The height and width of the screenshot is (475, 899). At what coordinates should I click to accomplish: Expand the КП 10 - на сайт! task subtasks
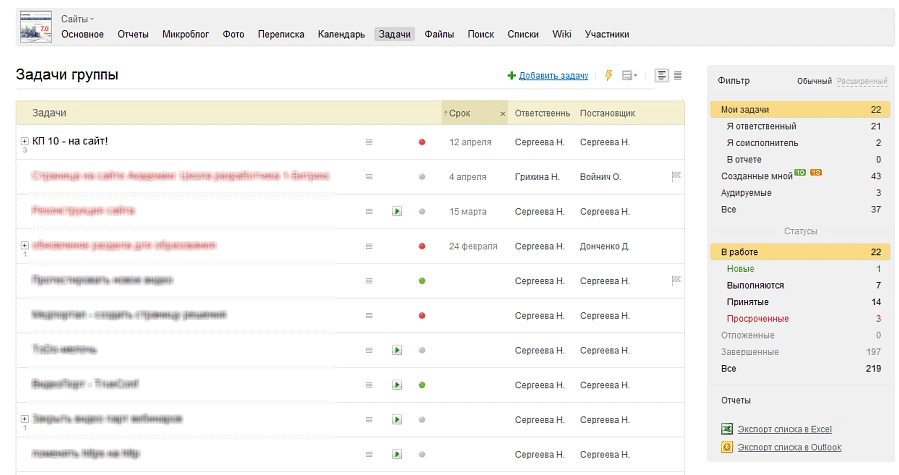pos(24,142)
